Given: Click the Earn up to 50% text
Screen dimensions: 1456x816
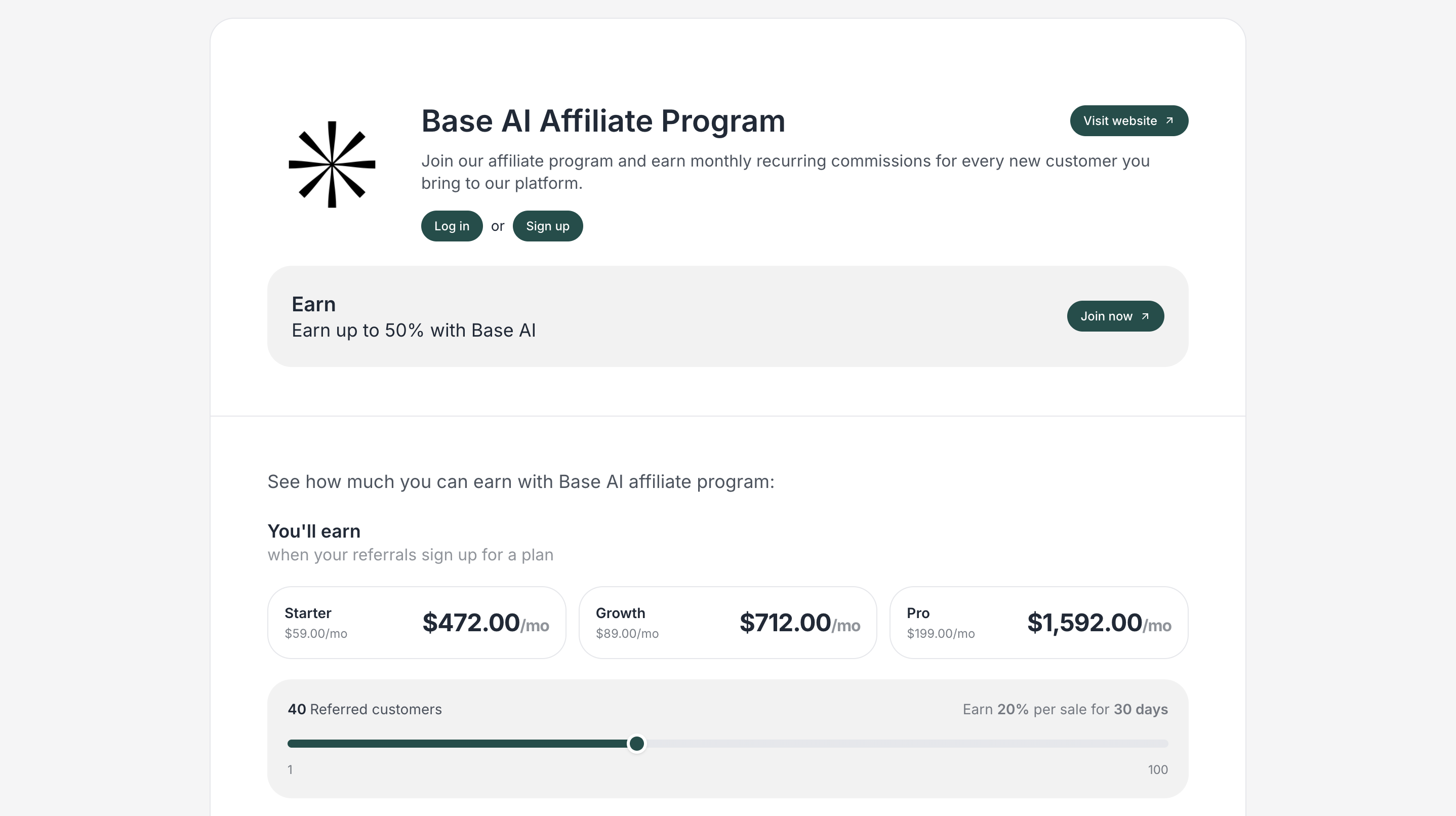Looking at the screenshot, I should [413, 331].
